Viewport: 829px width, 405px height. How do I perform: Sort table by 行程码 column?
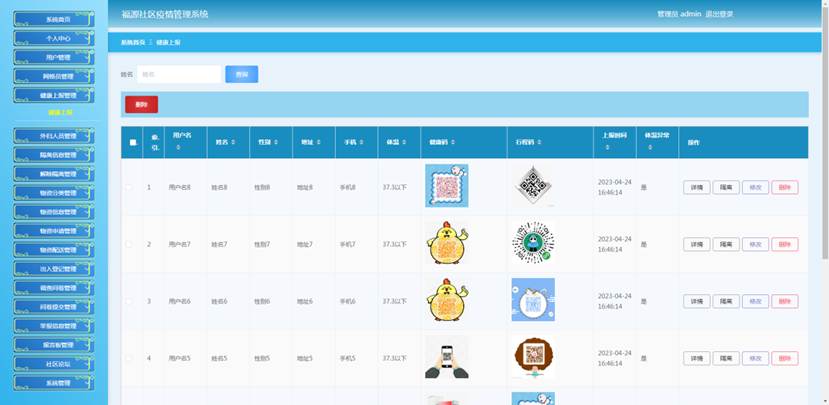(x=539, y=142)
